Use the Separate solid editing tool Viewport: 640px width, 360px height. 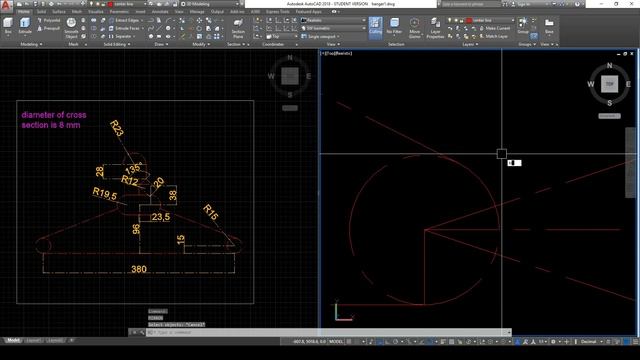point(121,36)
